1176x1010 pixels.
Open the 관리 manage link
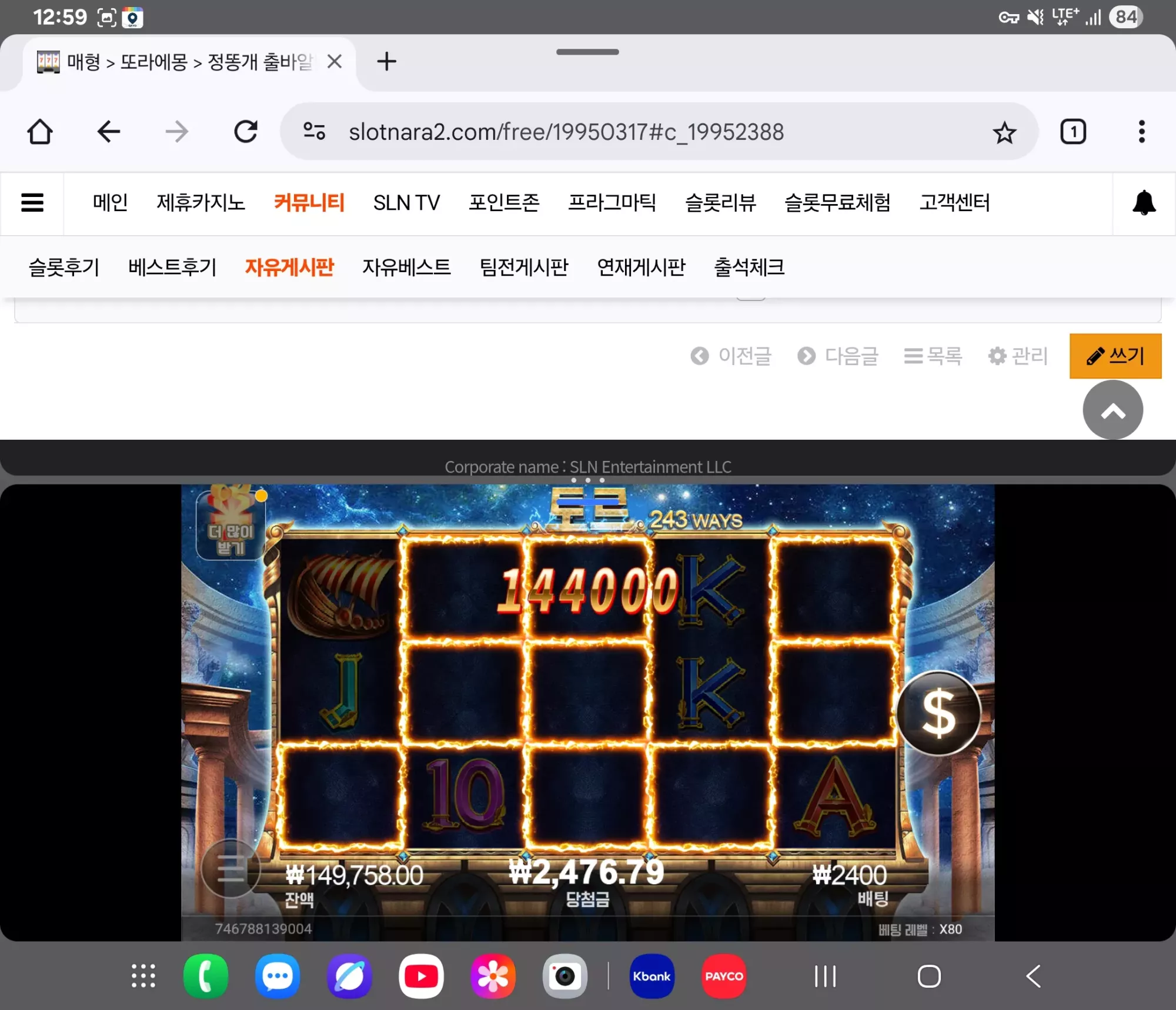tap(1018, 356)
